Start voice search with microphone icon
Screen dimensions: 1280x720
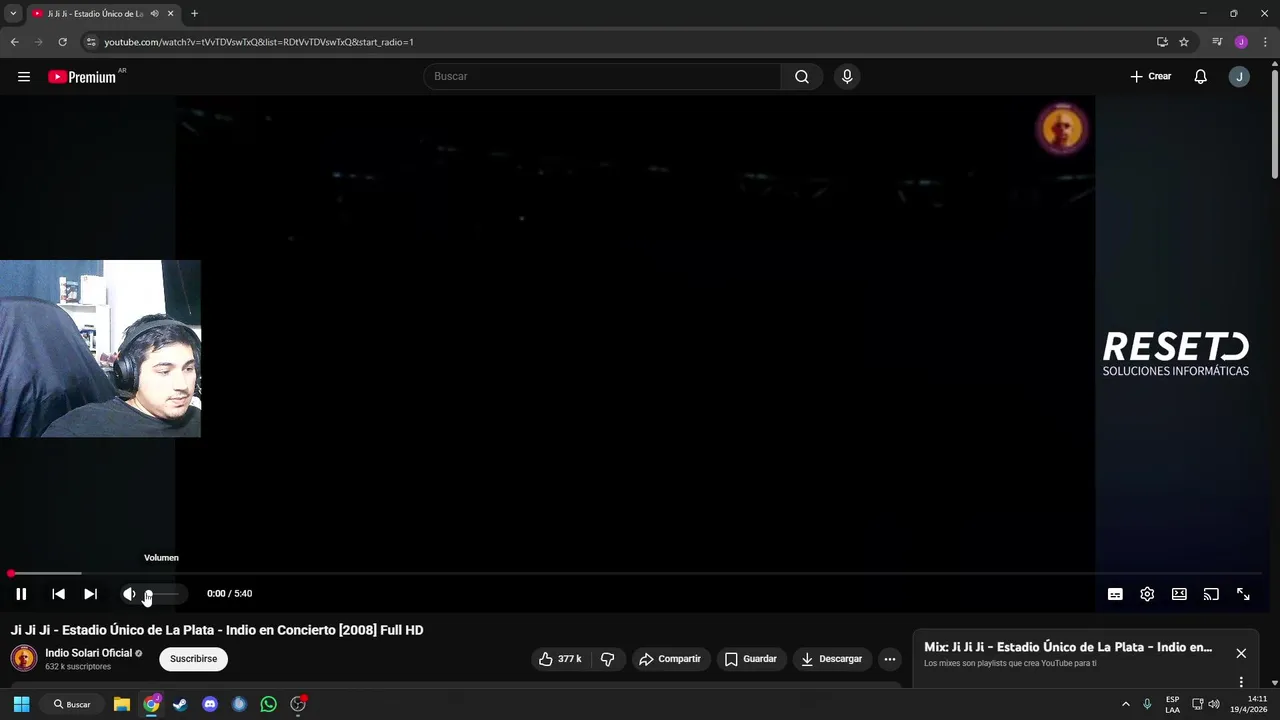847,77
